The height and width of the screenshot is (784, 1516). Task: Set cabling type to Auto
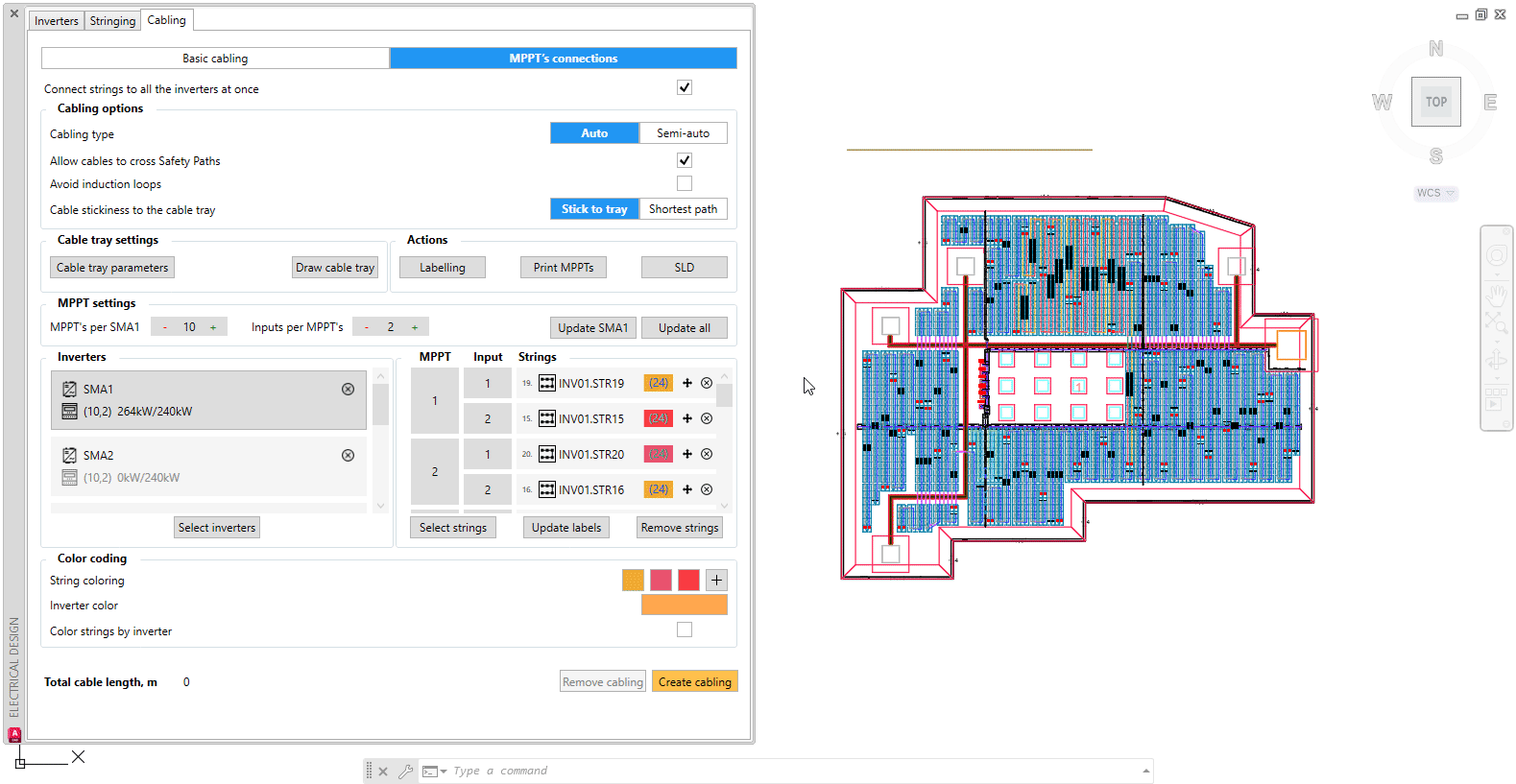[x=594, y=133]
